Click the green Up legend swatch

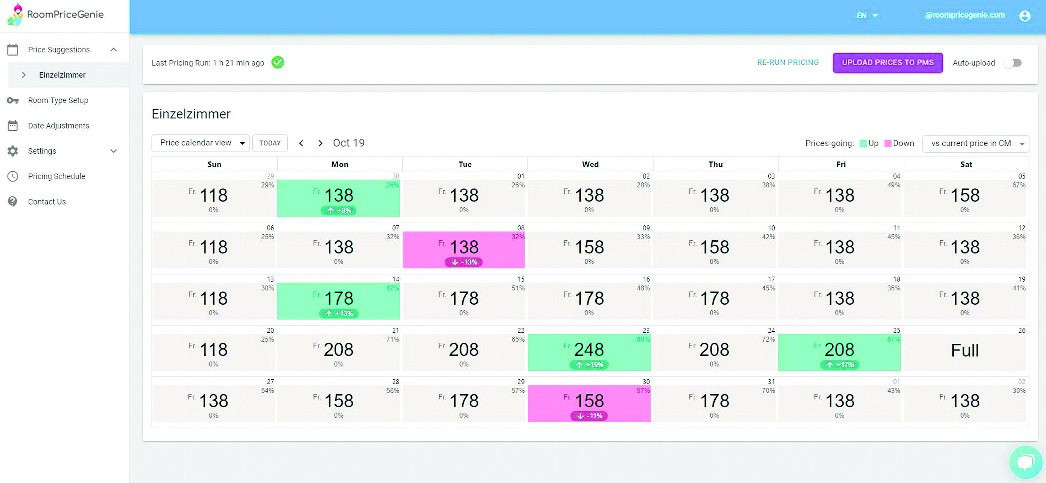862,143
